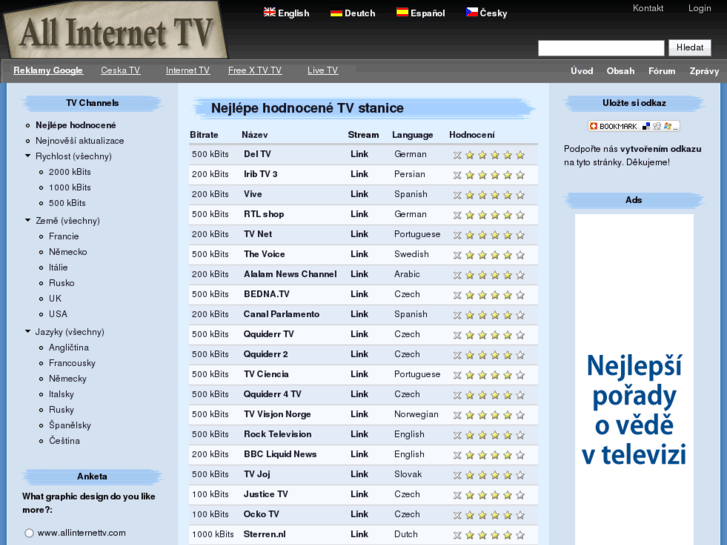Click the Czech flag next to Česky
Viewport: 727px width, 545px height.
coord(472,13)
